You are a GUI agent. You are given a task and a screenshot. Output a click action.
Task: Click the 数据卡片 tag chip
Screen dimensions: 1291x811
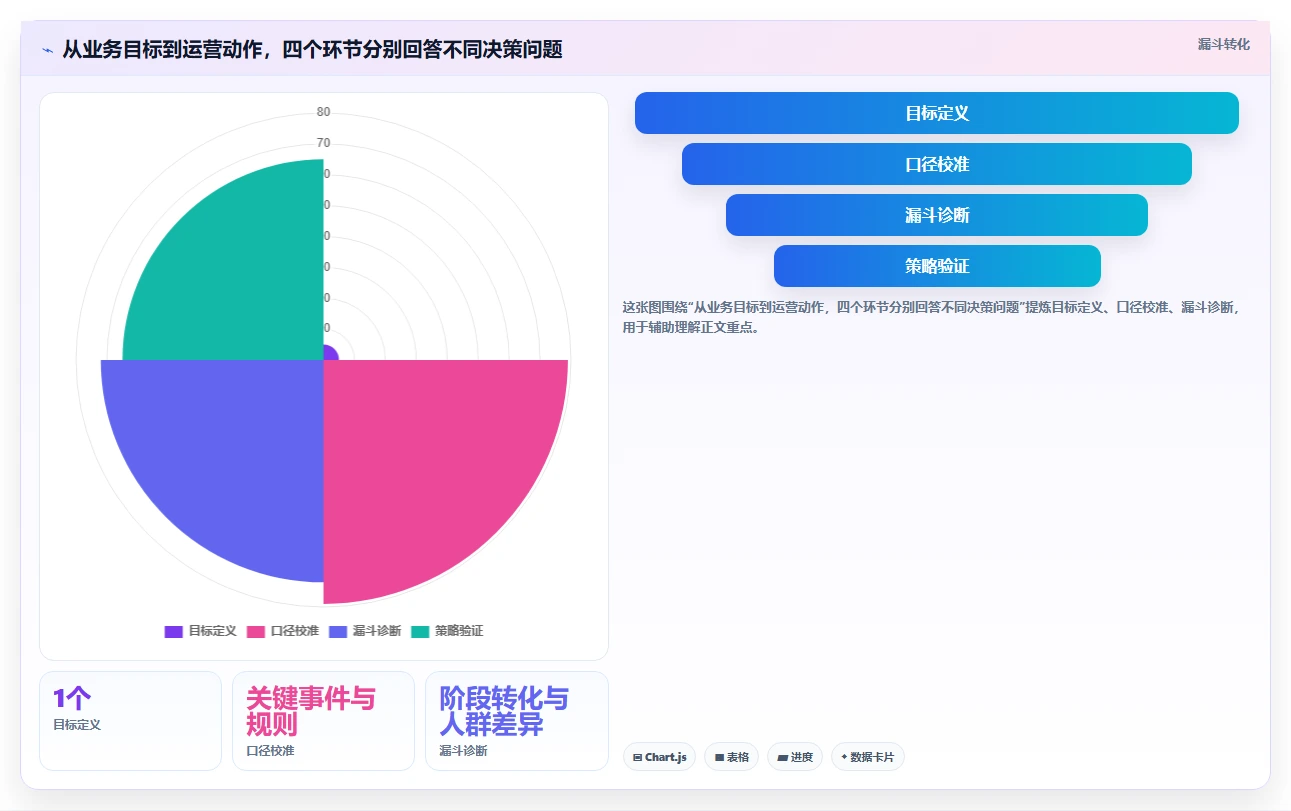coord(867,757)
